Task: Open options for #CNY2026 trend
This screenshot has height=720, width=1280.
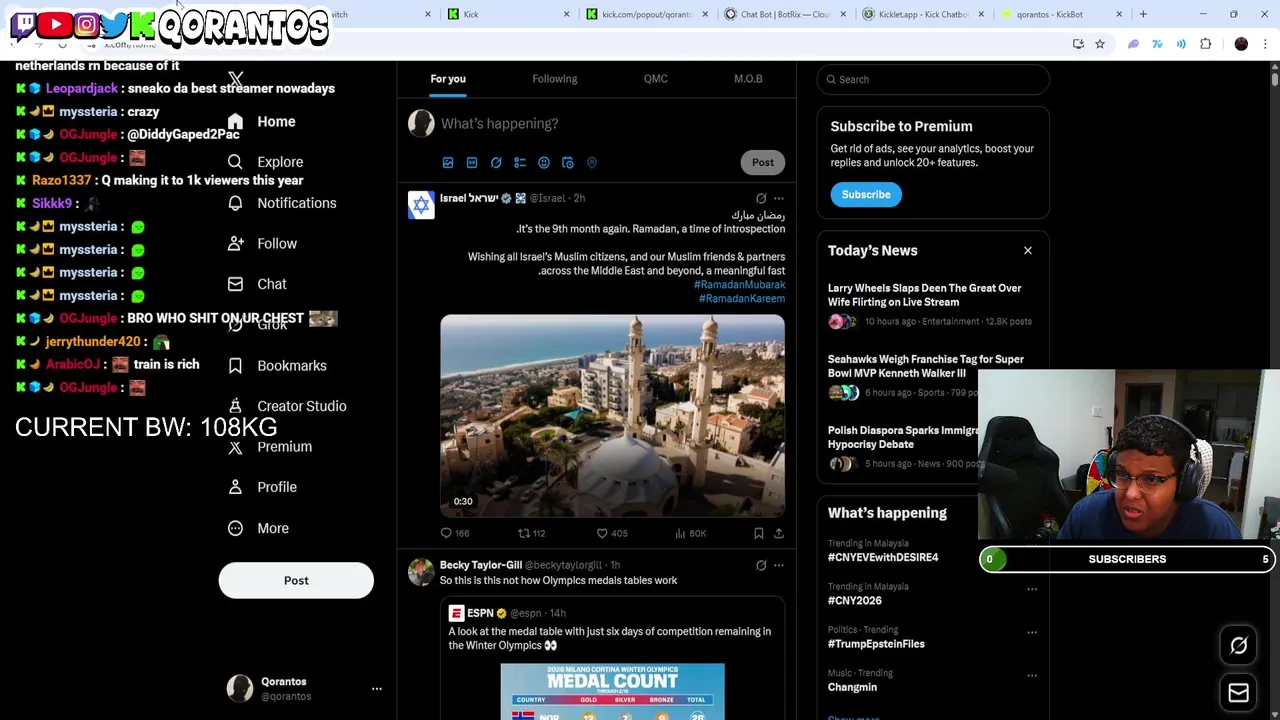Action: coord(1032,589)
